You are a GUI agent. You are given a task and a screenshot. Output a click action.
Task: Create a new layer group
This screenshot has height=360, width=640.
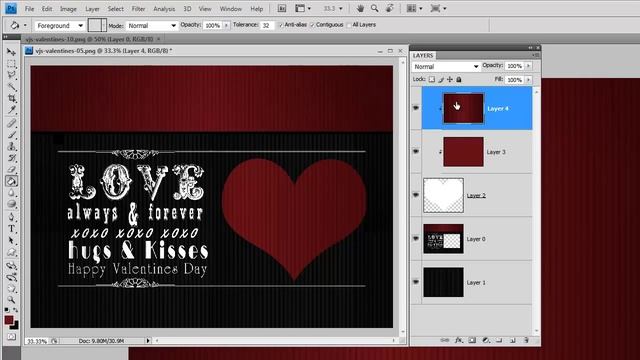point(499,340)
